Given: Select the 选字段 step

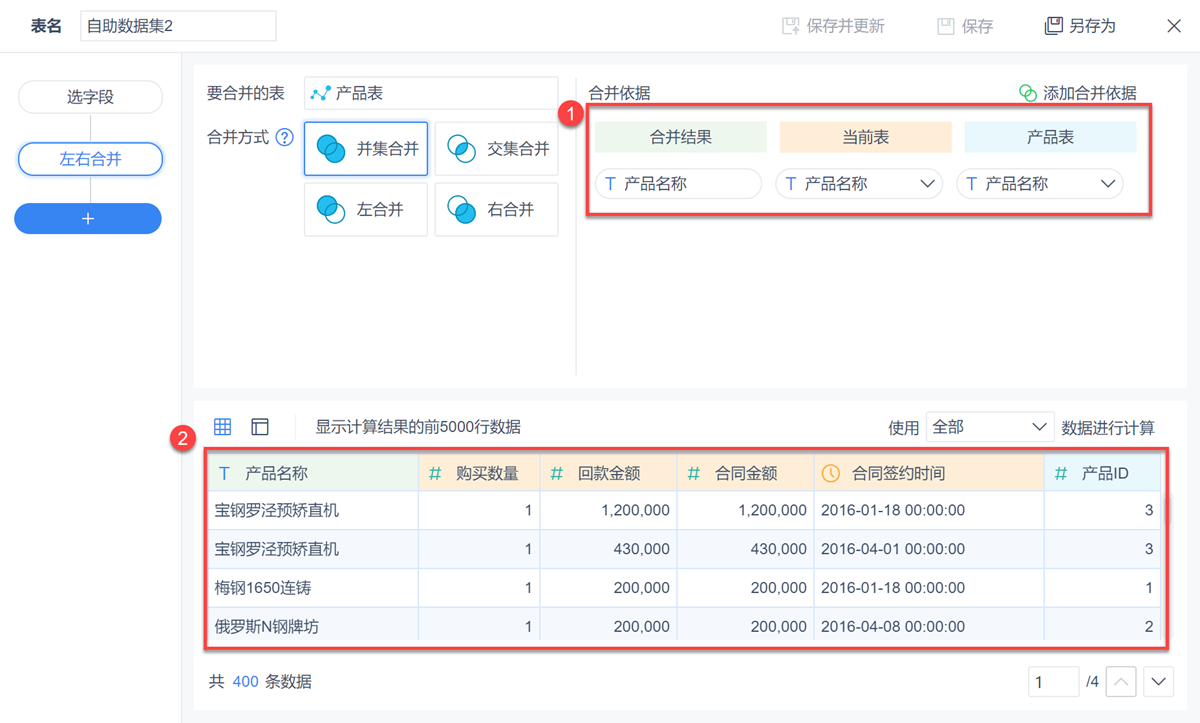Looking at the screenshot, I should pyautogui.click(x=90, y=97).
